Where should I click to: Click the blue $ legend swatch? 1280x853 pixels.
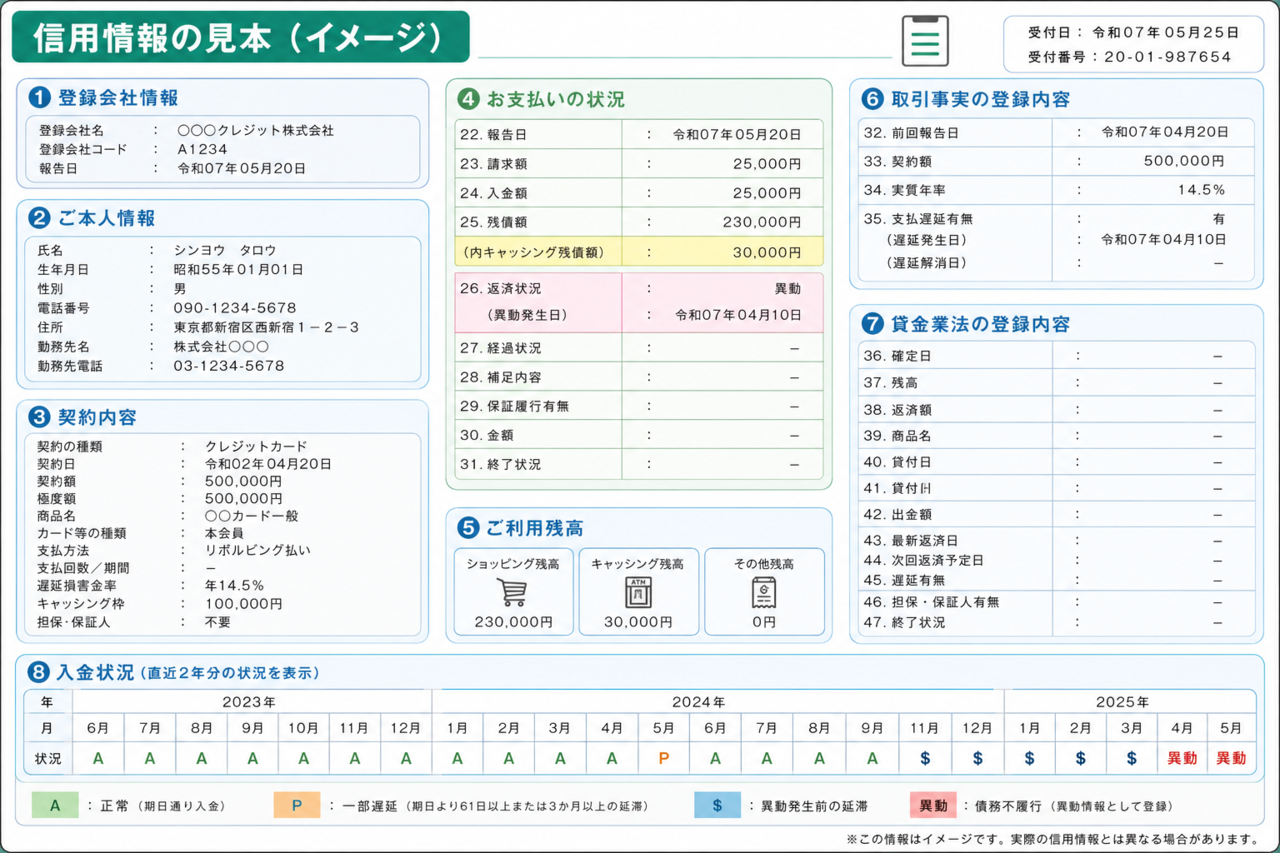(718, 805)
